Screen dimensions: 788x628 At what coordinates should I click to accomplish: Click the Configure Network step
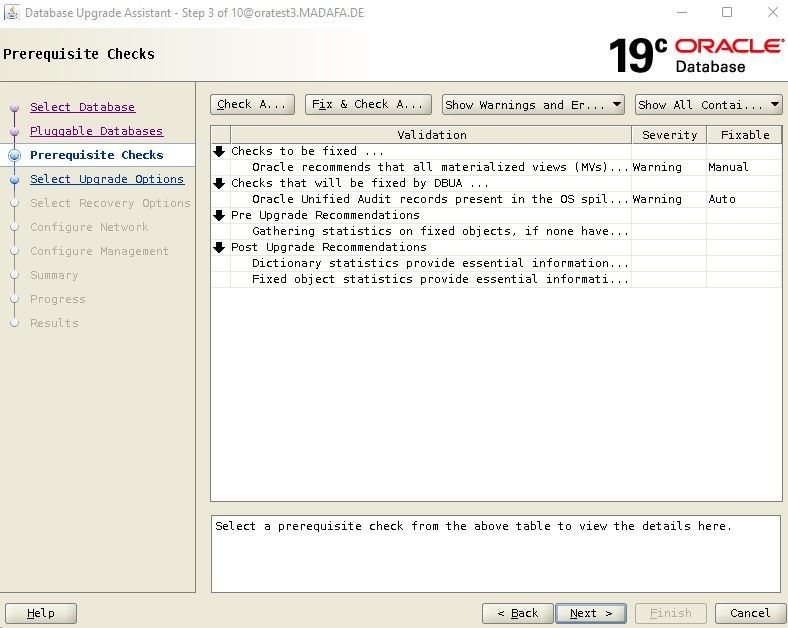point(89,227)
